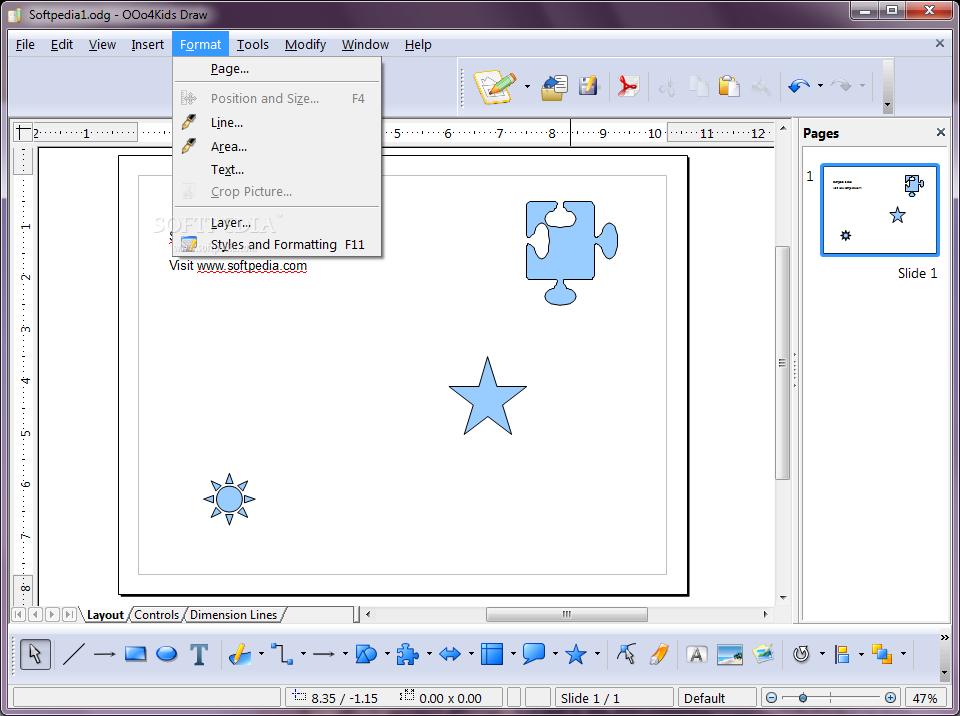Expand the Callouts dropdown arrow
The height and width of the screenshot is (716, 960).
[555, 654]
